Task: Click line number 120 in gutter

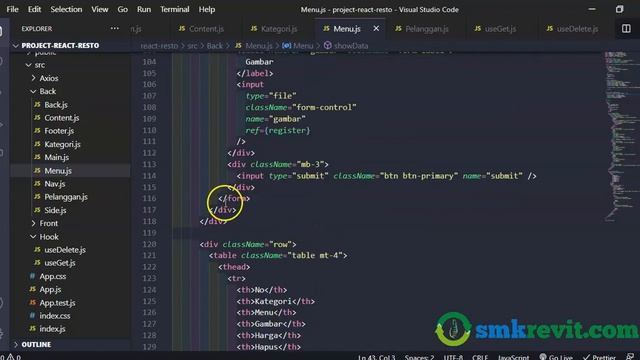Action: (x=149, y=244)
